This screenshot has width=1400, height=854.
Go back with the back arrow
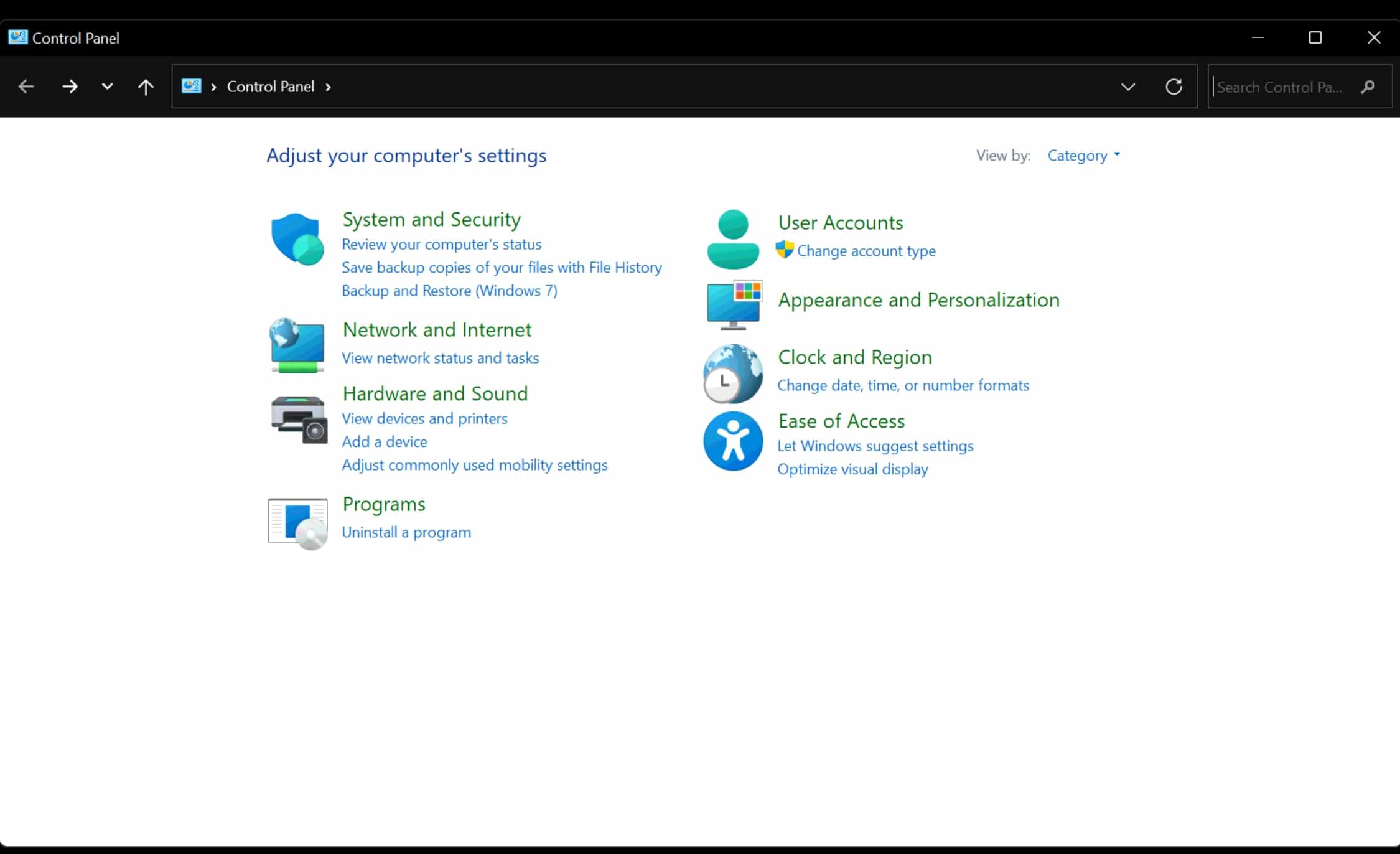26,87
